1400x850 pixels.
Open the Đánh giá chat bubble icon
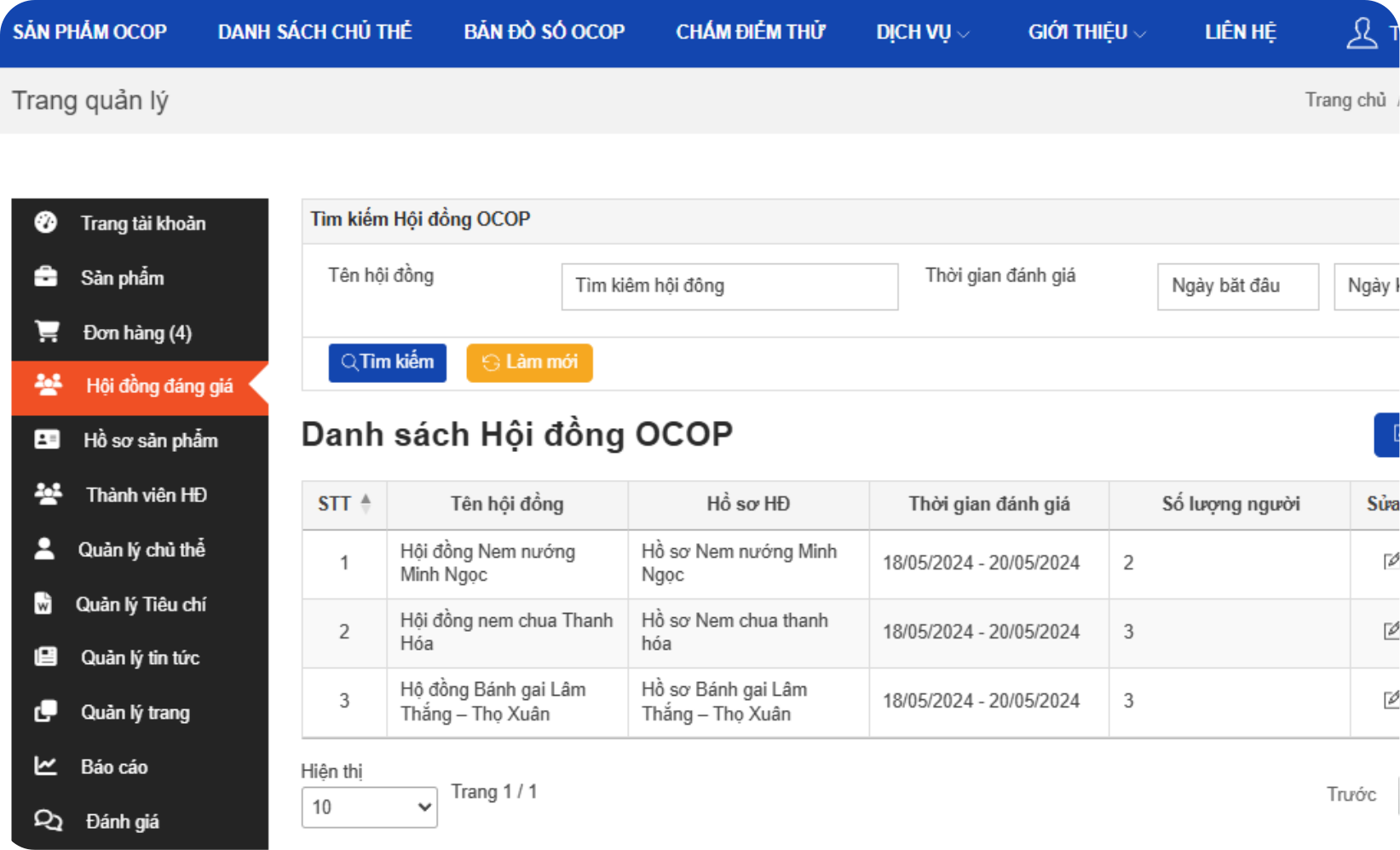(x=47, y=821)
